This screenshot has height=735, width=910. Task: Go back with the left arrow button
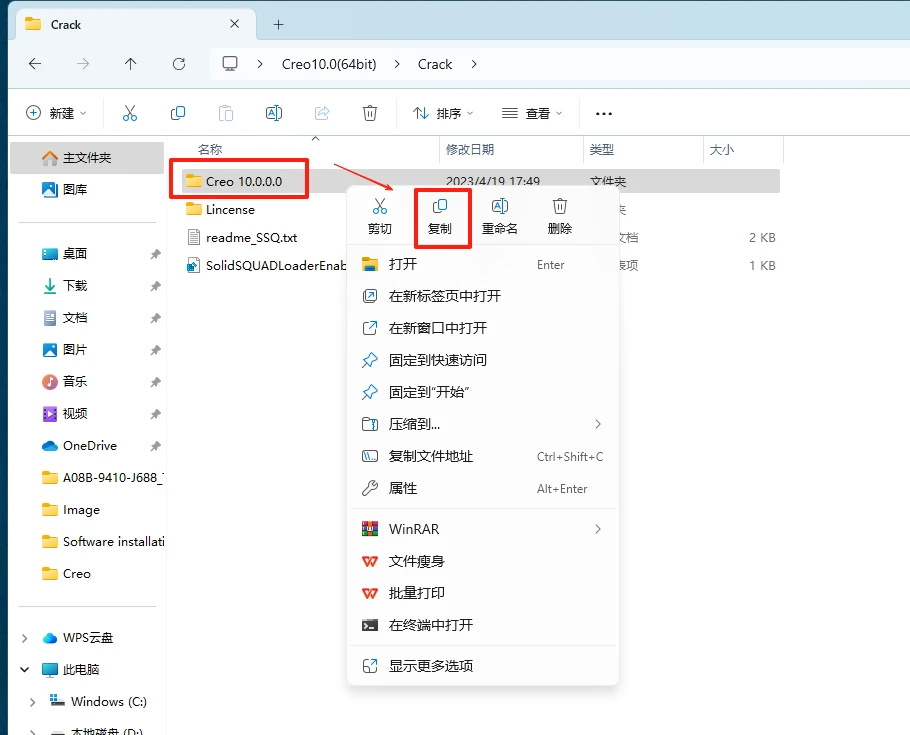point(35,64)
